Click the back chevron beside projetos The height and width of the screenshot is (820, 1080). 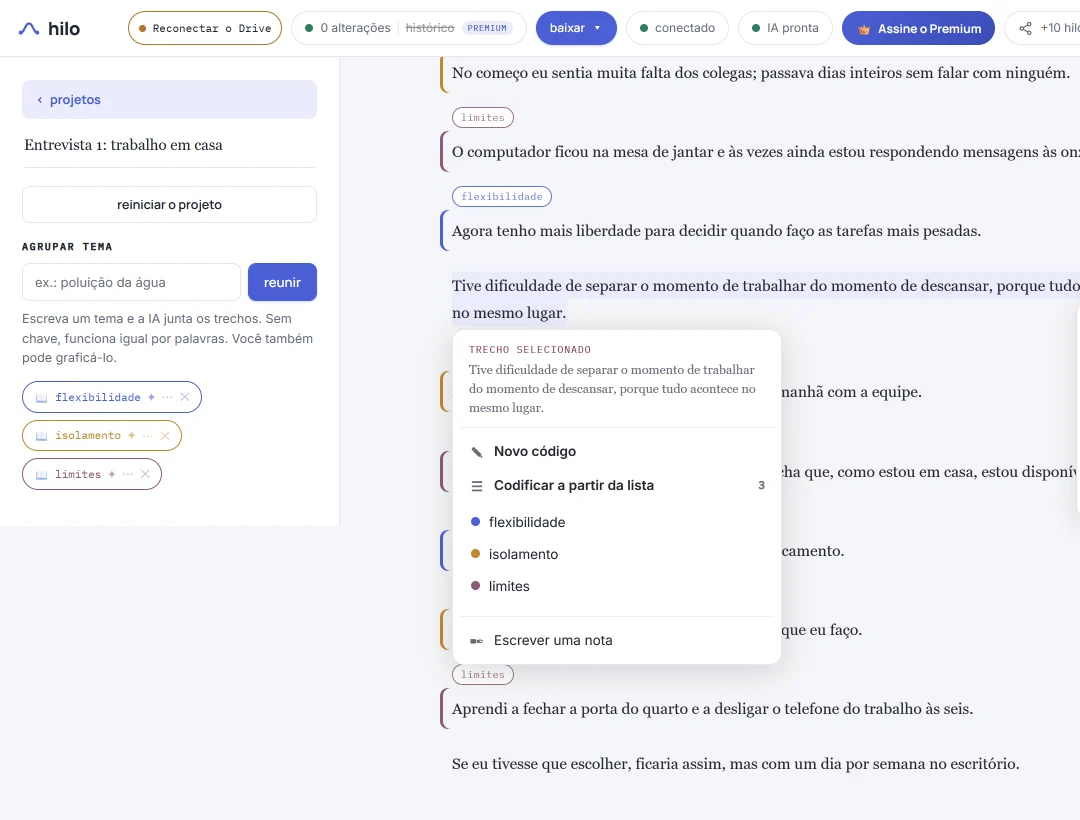[40, 100]
